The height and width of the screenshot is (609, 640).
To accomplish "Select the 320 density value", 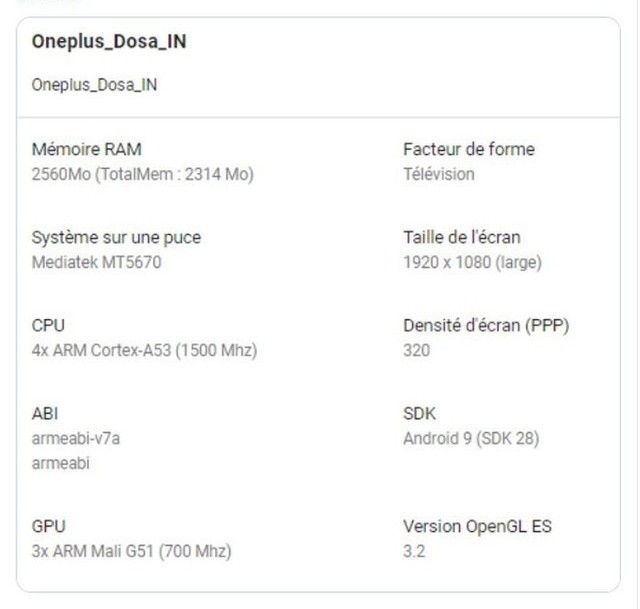I will pyautogui.click(x=416, y=351).
